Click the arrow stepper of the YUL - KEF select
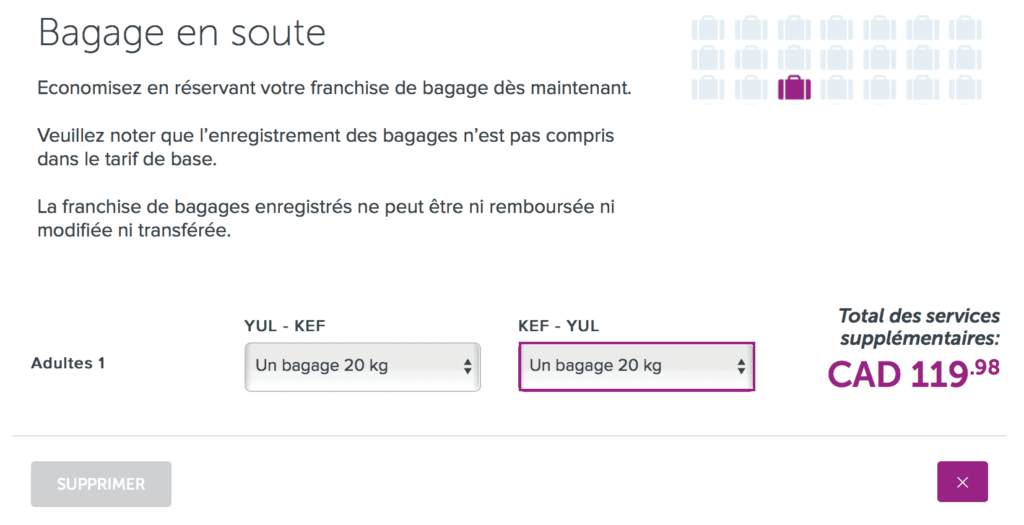The image size is (1024, 525). point(467,366)
